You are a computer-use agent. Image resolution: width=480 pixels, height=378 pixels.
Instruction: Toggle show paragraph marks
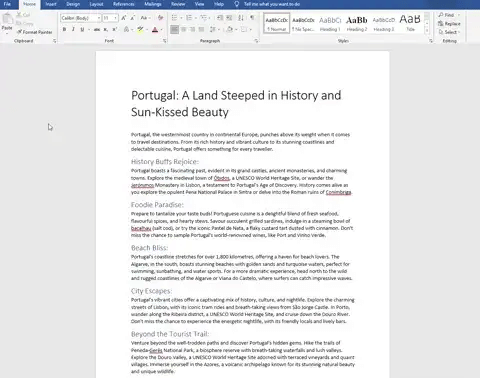click(252, 18)
